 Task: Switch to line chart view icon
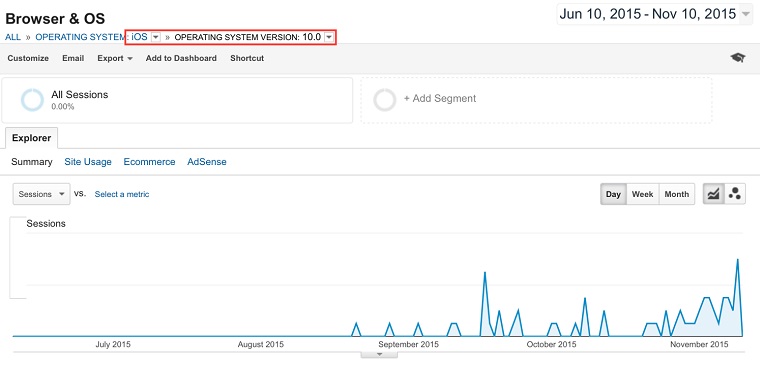pos(713,194)
